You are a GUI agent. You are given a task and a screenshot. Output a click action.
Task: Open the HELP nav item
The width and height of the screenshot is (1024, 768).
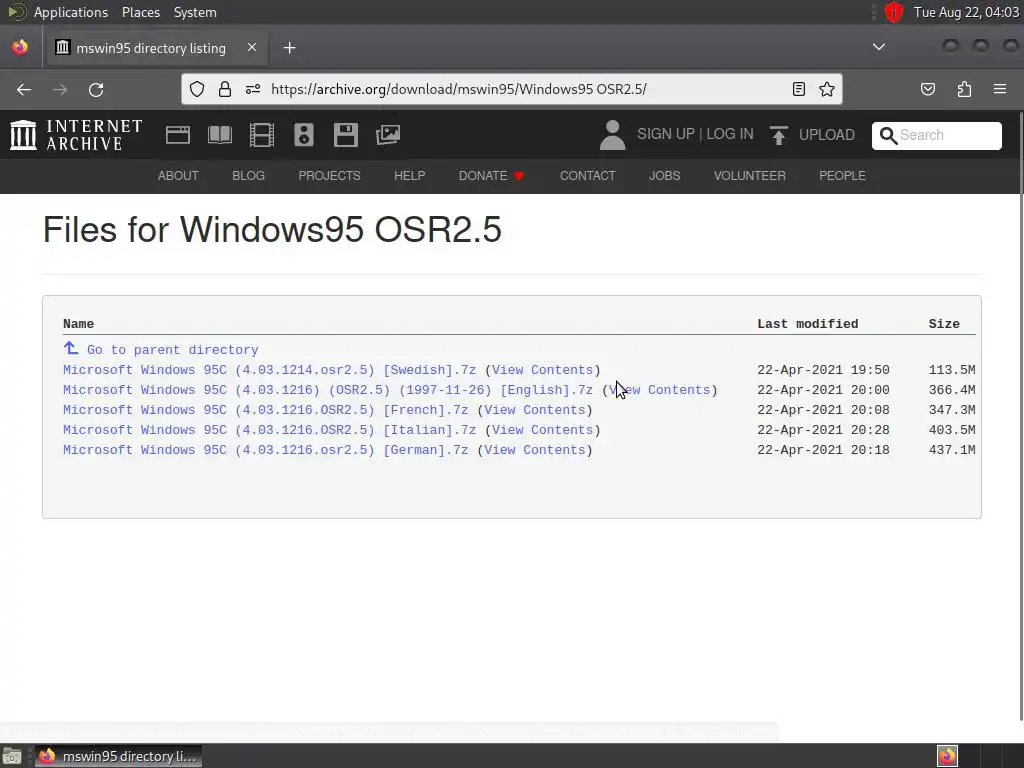click(x=409, y=176)
